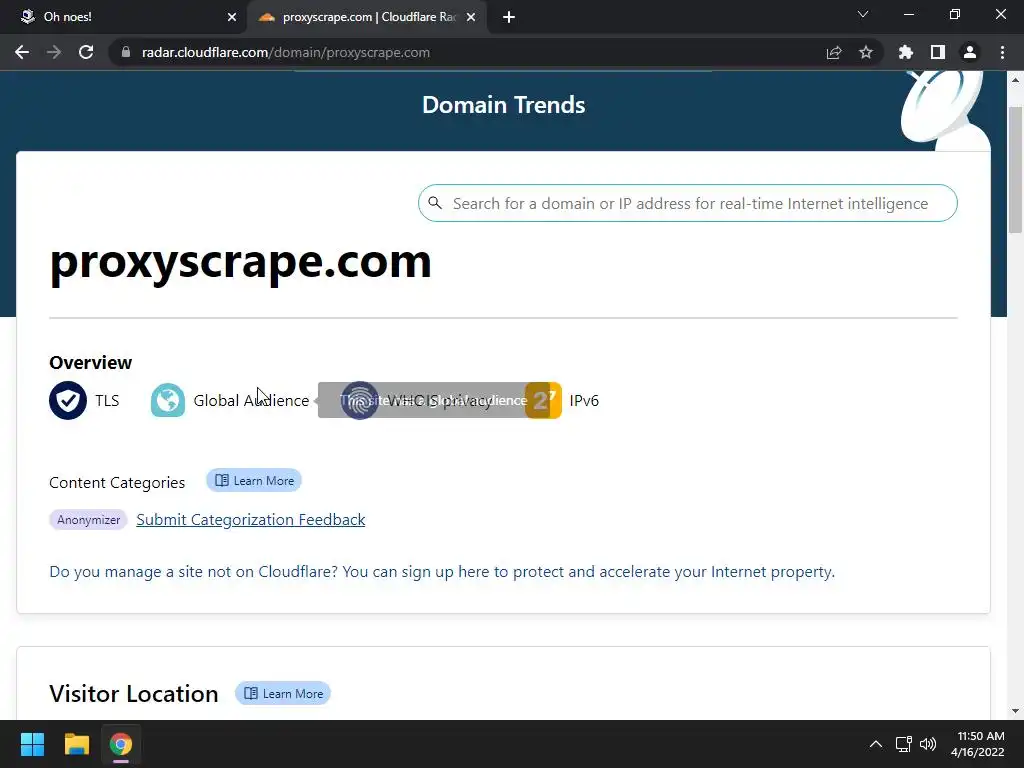
Task: Click the IPv6 label
Action: [x=584, y=400]
